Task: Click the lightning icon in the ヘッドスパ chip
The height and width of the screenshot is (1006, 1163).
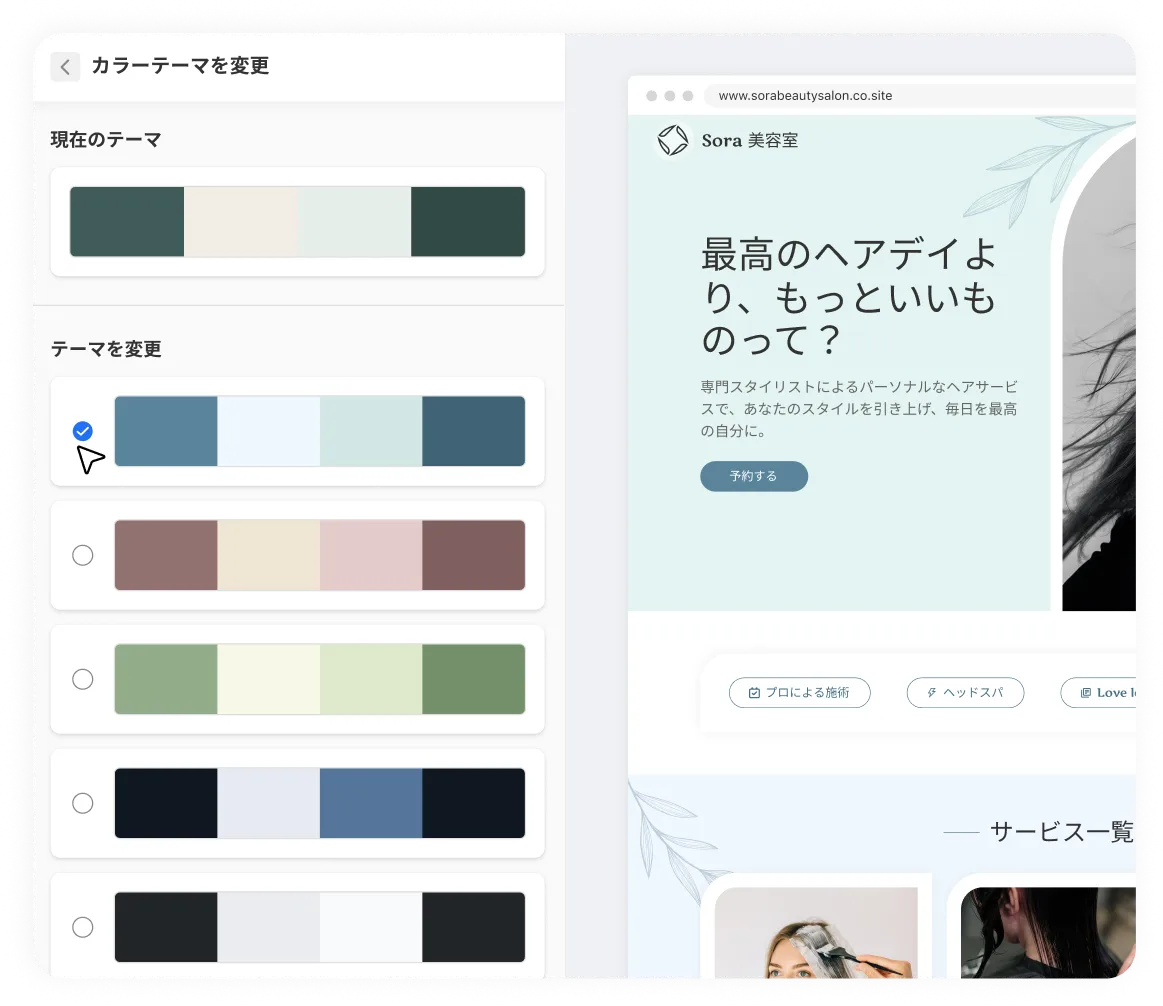Action: click(934, 692)
